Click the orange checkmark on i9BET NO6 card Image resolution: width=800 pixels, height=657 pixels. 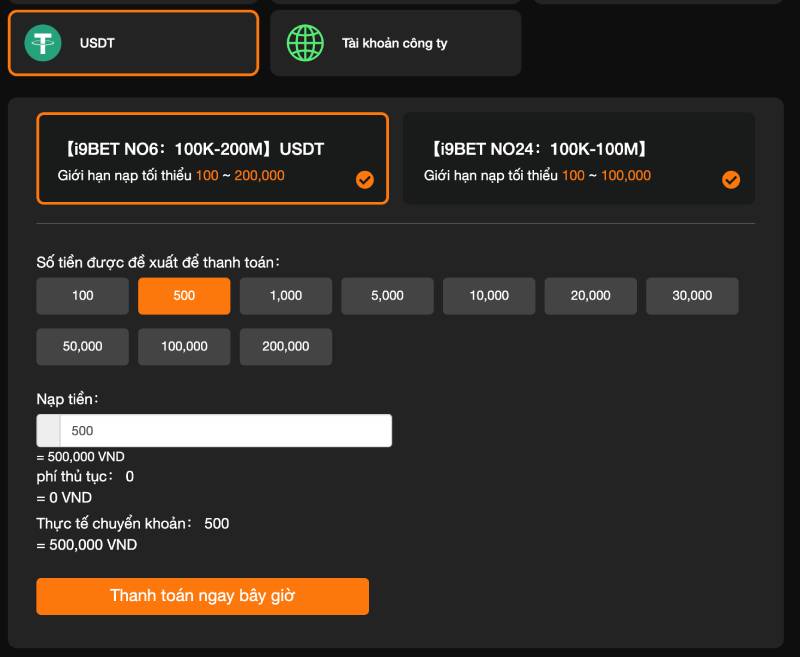tap(365, 181)
